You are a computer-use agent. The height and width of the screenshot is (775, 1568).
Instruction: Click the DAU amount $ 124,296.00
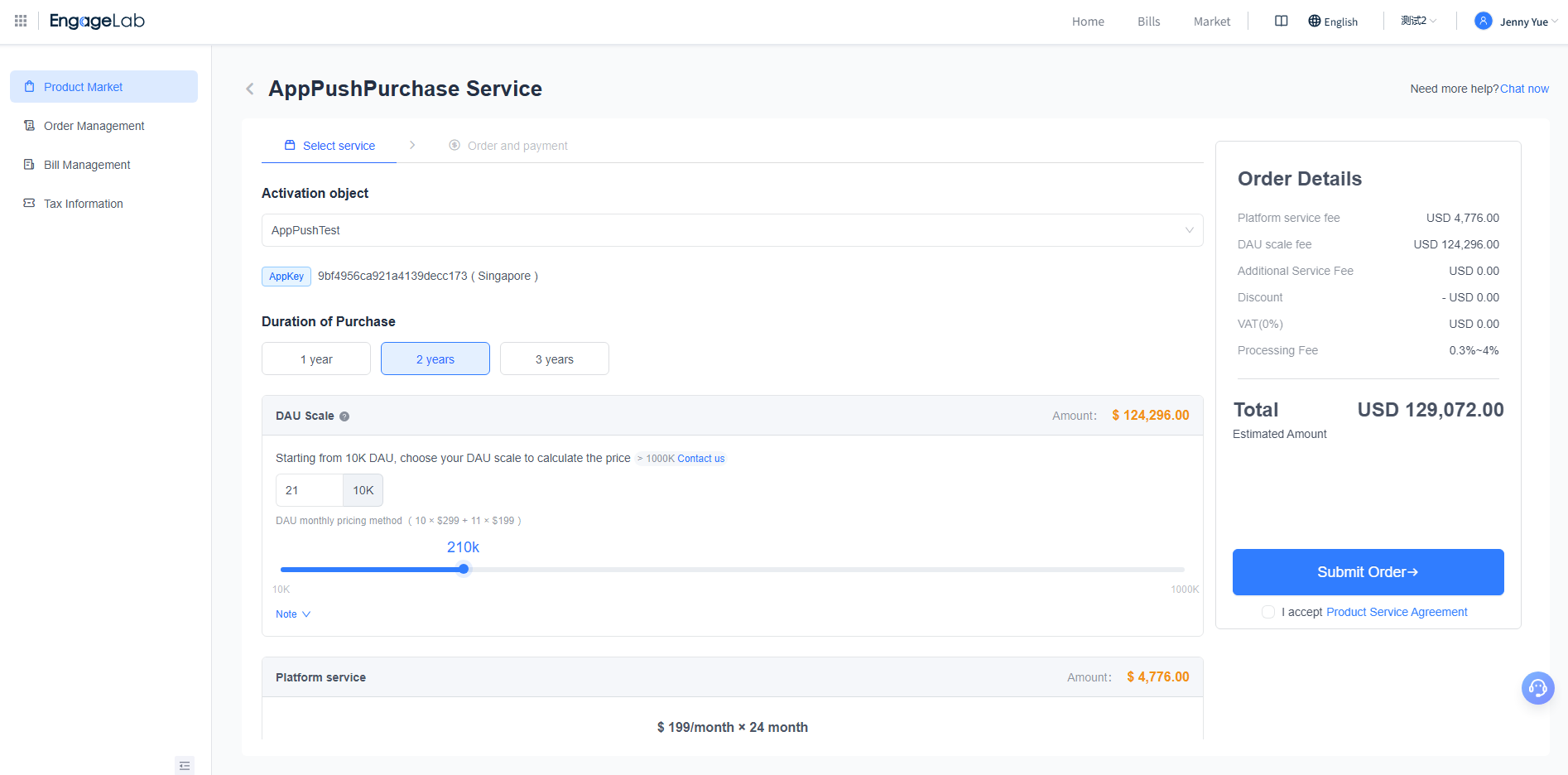1151,416
